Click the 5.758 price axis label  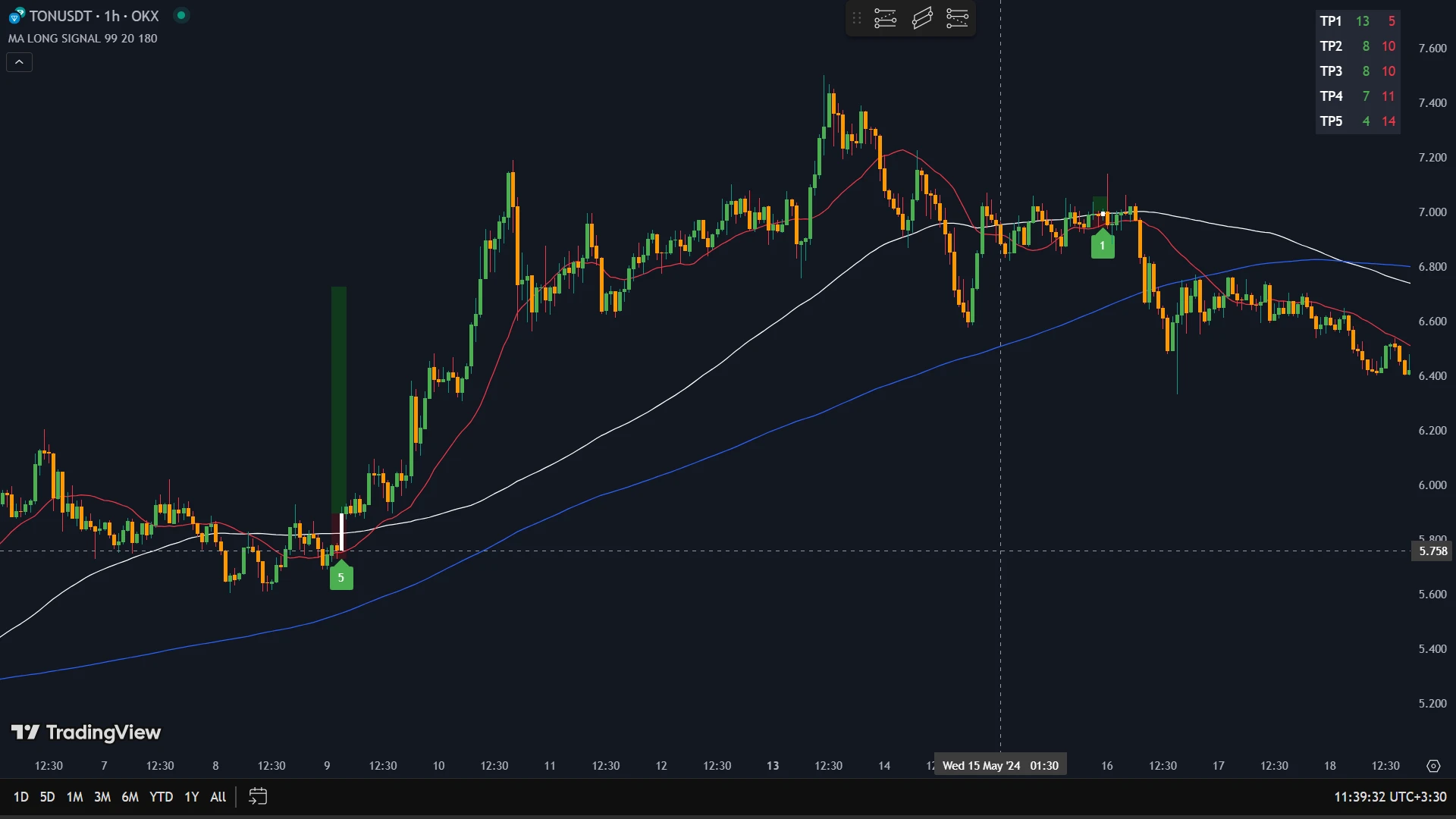1432,551
